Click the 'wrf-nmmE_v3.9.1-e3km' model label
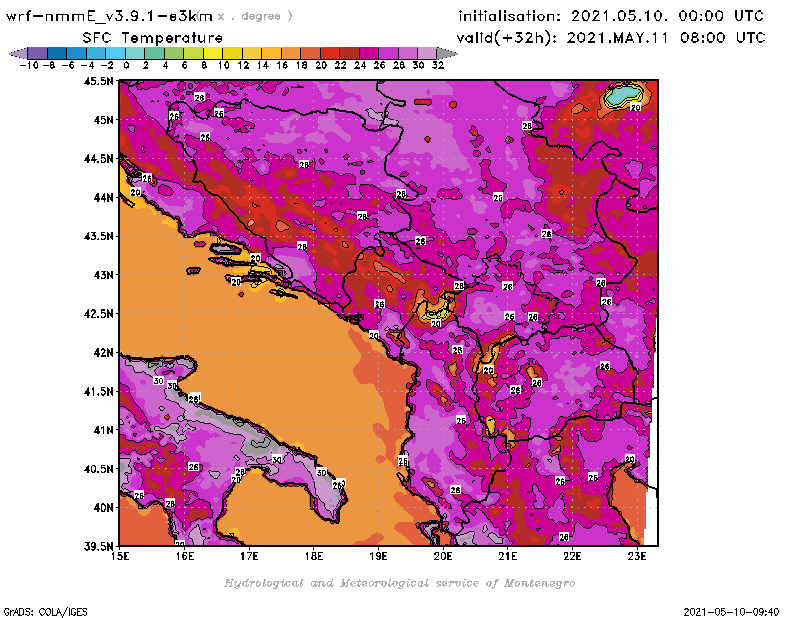 (x=109, y=16)
